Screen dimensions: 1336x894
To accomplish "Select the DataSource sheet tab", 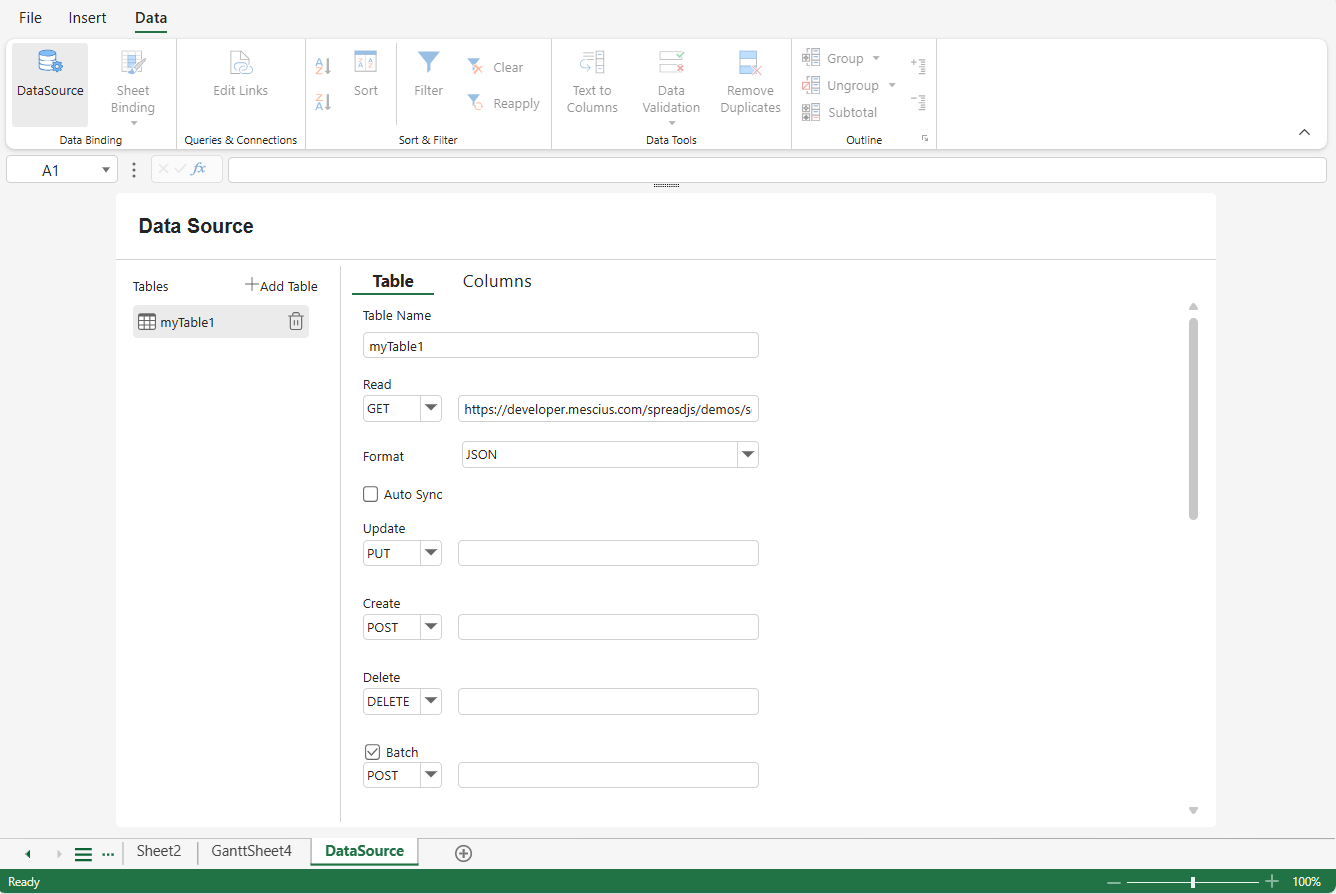I will (365, 851).
